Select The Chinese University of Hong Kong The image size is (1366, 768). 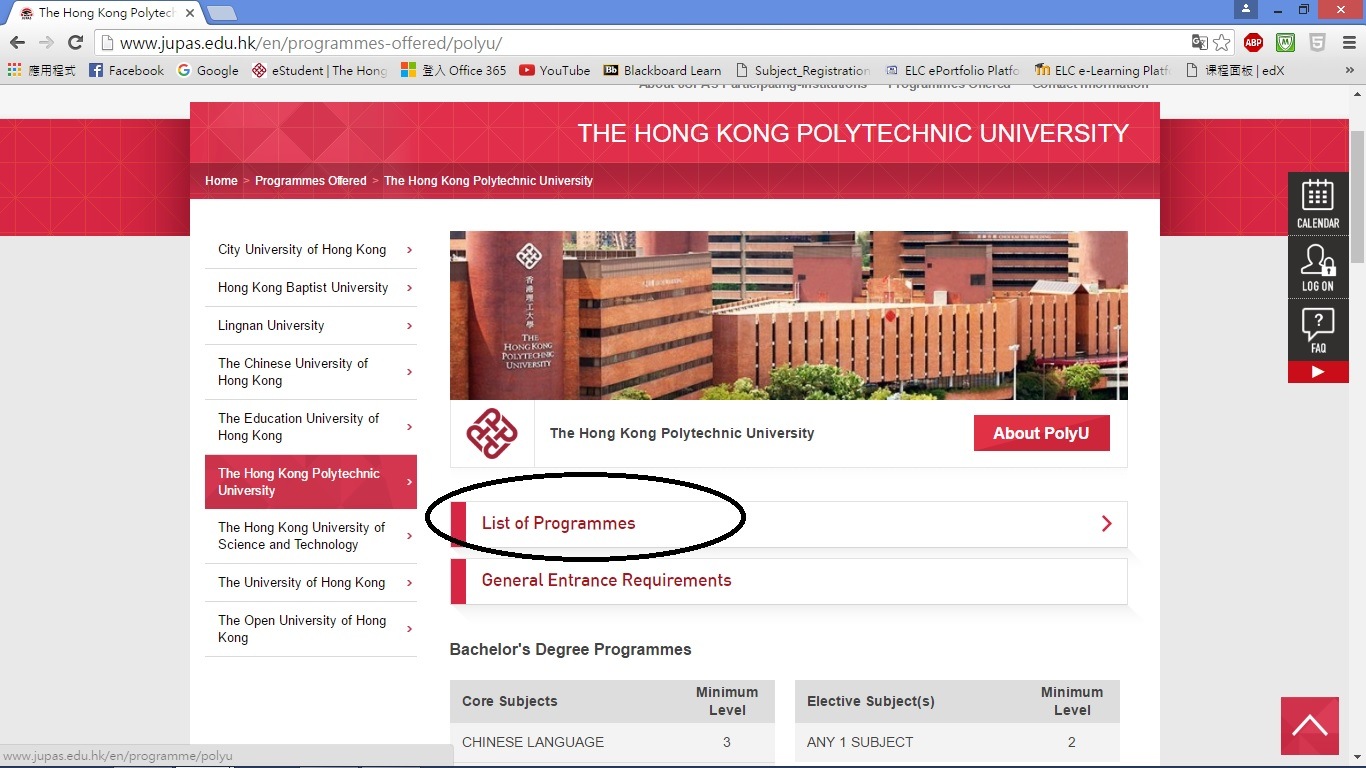pyautogui.click(x=311, y=372)
